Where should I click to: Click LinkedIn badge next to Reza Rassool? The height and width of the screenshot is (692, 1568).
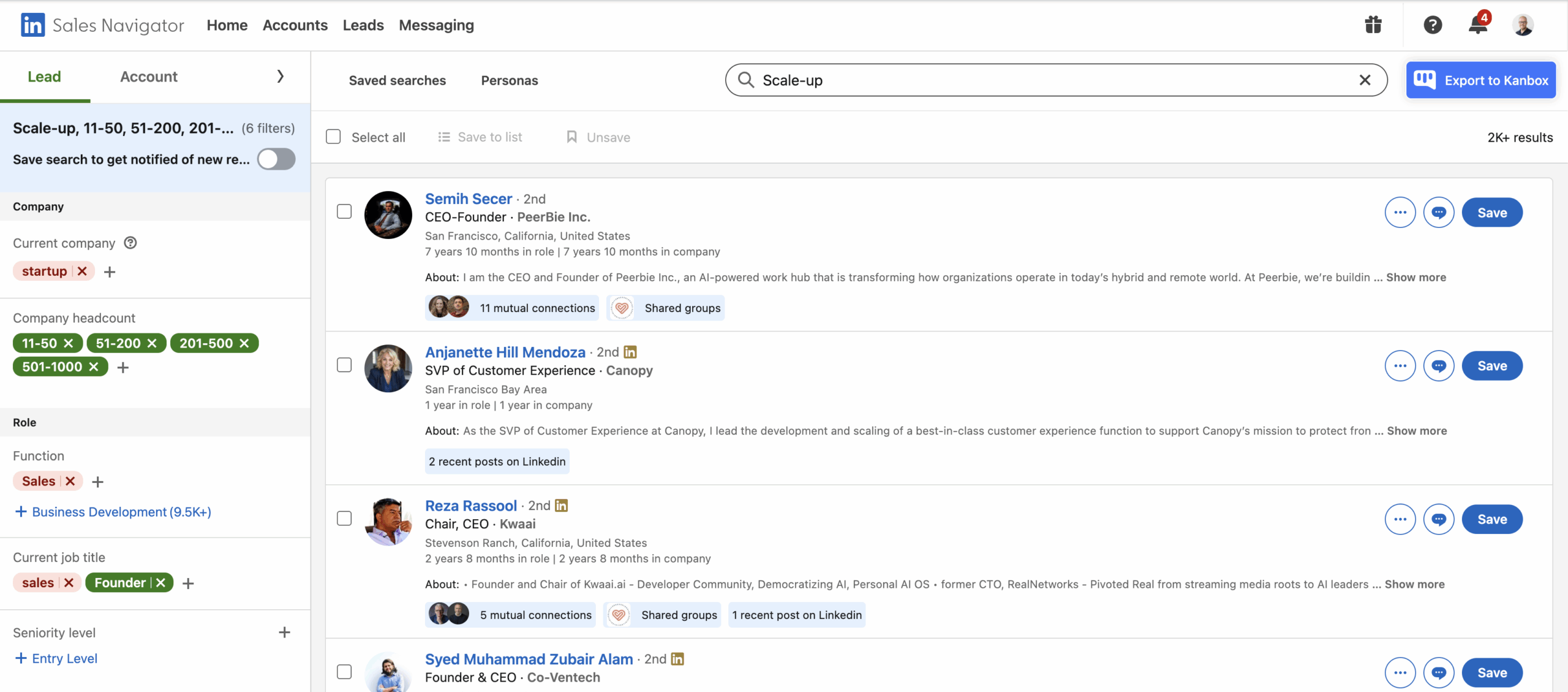[561, 505]
